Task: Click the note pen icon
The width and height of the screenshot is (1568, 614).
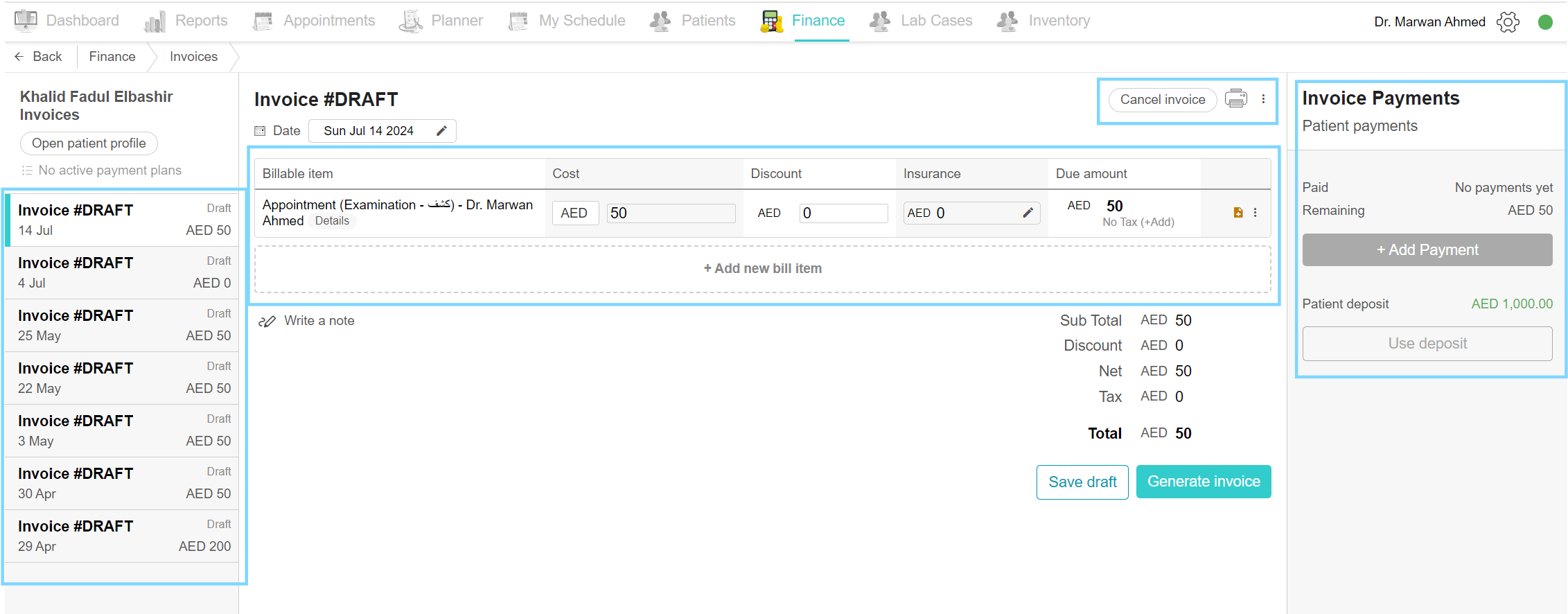Action: tap(267, 322)
